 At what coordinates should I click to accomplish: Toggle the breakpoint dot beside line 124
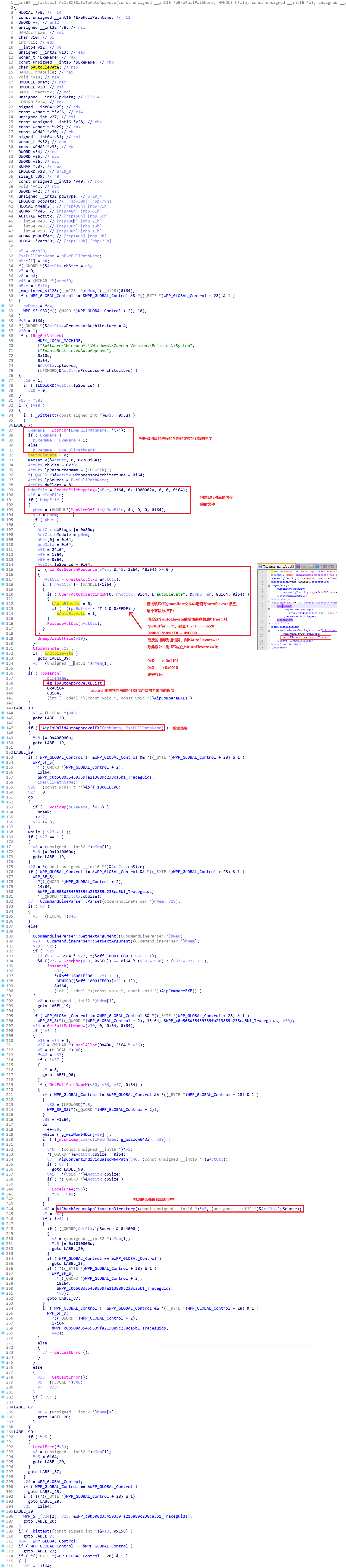[3, 614]
